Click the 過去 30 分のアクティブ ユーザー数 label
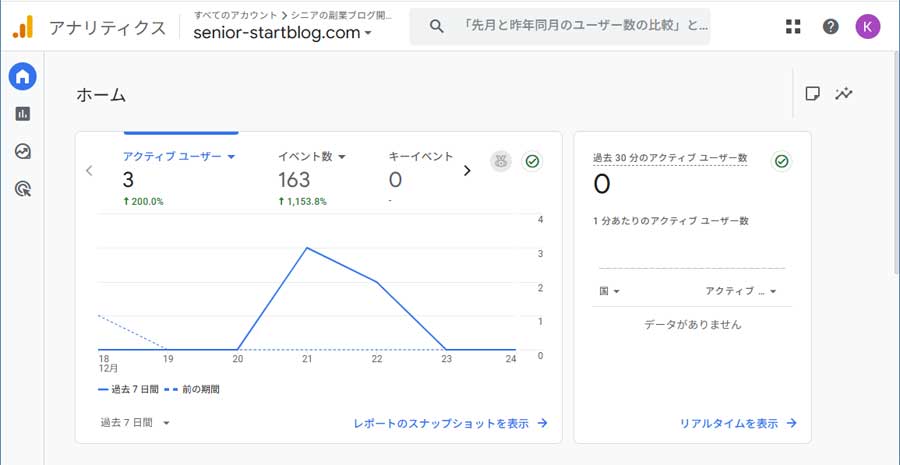The image size is (900, 465). pyautogui.click(x=670, y=158)
